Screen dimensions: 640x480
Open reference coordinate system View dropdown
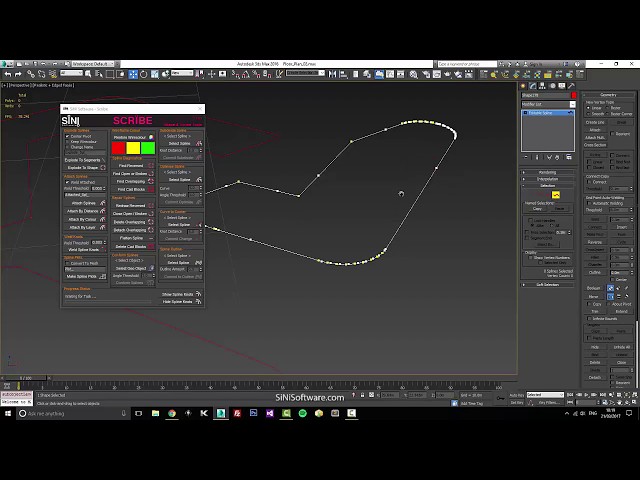[182, 73]
